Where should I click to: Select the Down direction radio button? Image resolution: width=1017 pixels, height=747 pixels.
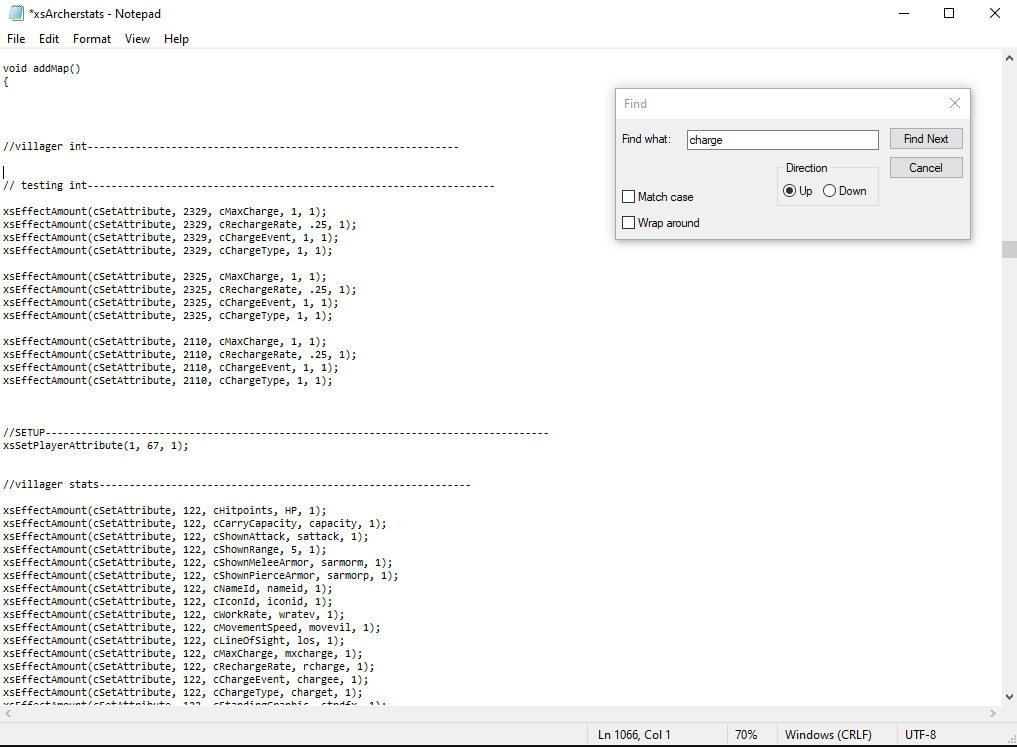[x=830, y=191]
